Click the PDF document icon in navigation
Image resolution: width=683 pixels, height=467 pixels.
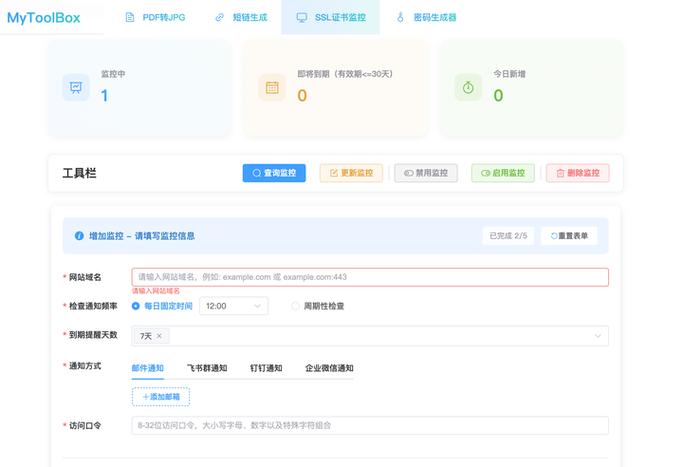click(x=129, y=17)
